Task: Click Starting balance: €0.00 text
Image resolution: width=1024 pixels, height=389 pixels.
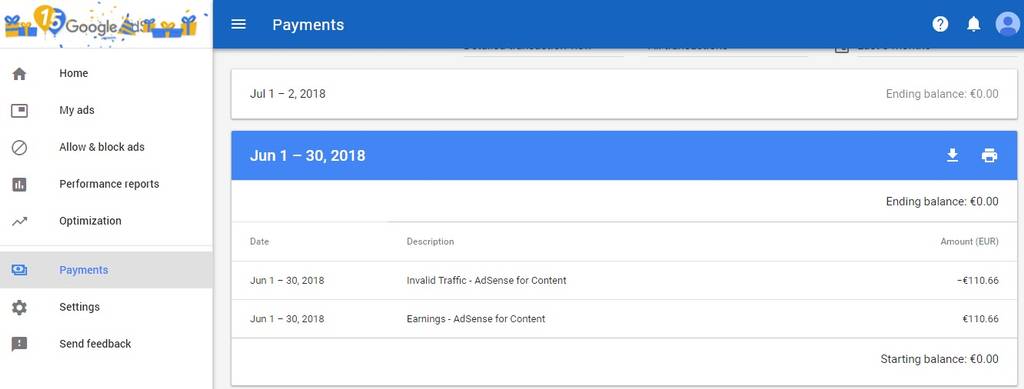Action: (x=939, y=359)
